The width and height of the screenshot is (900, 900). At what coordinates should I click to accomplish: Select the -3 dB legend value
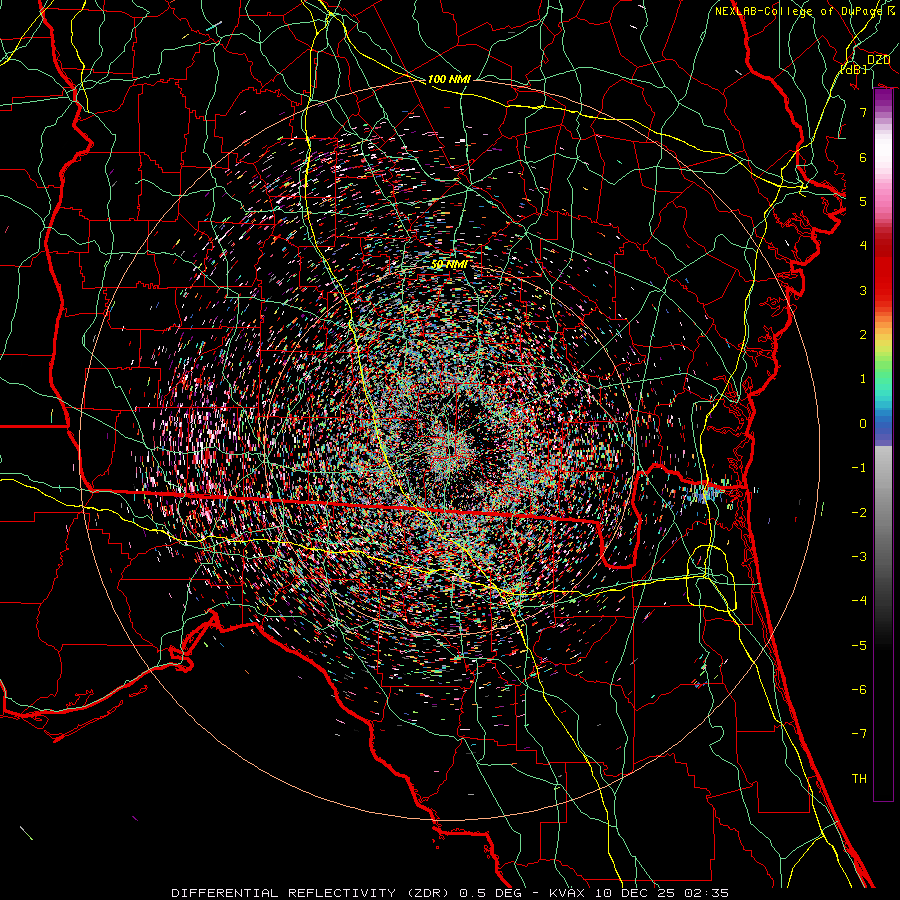click(x=859, y=557)
